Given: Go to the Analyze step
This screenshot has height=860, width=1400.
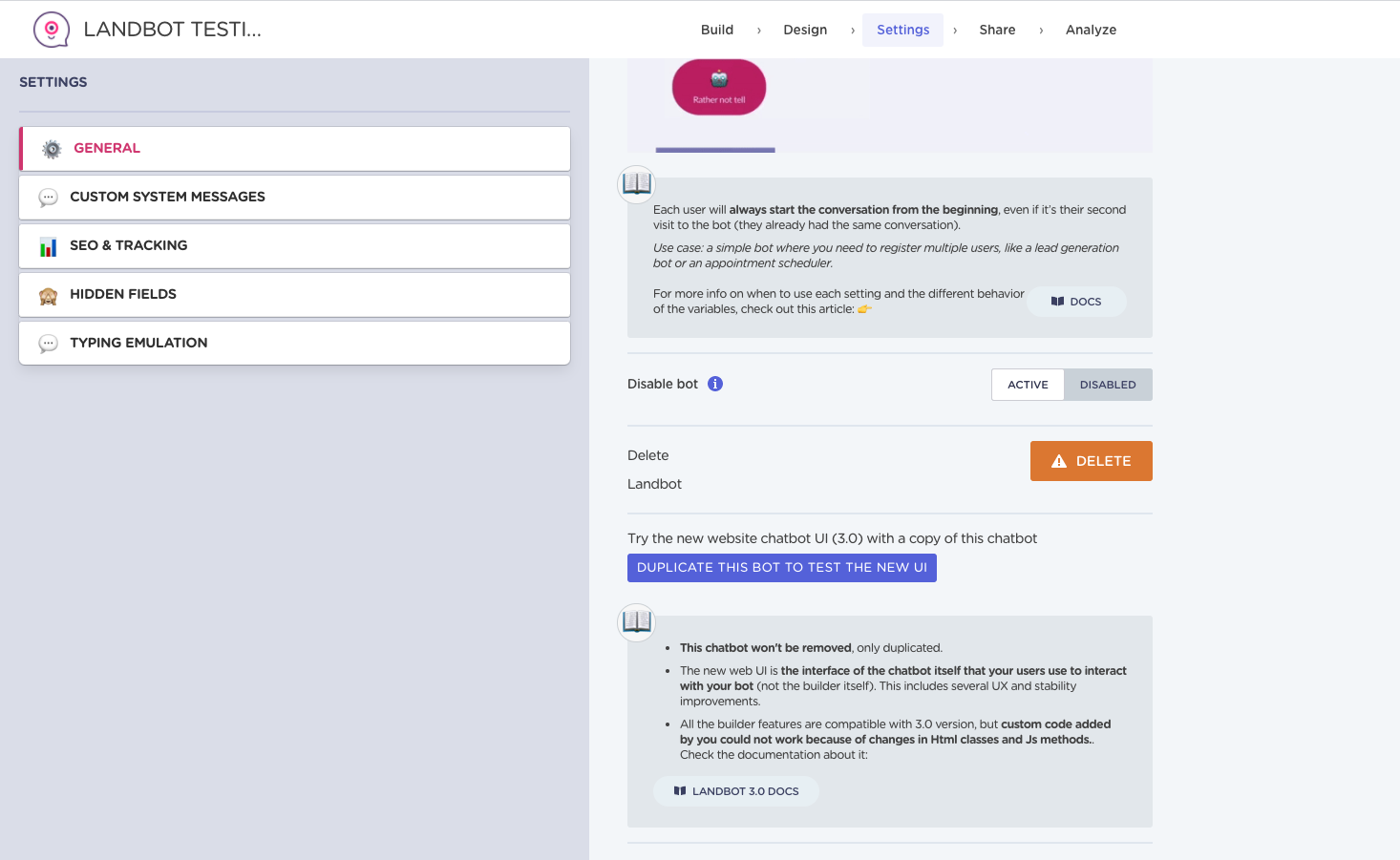Looking at the screenshot, I should pos(1091,30).
